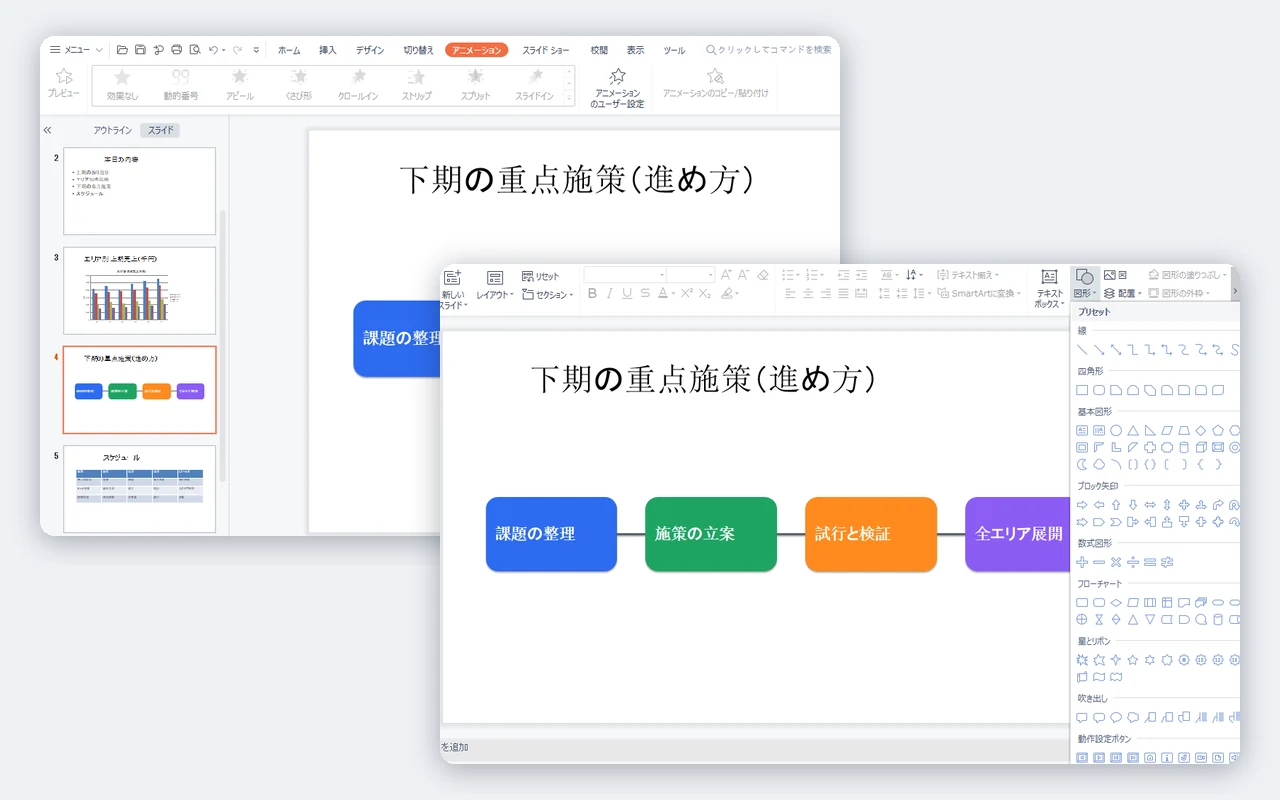Click the プレビュー star icon
Screen dimensions: 1280x800
[64, 77]
